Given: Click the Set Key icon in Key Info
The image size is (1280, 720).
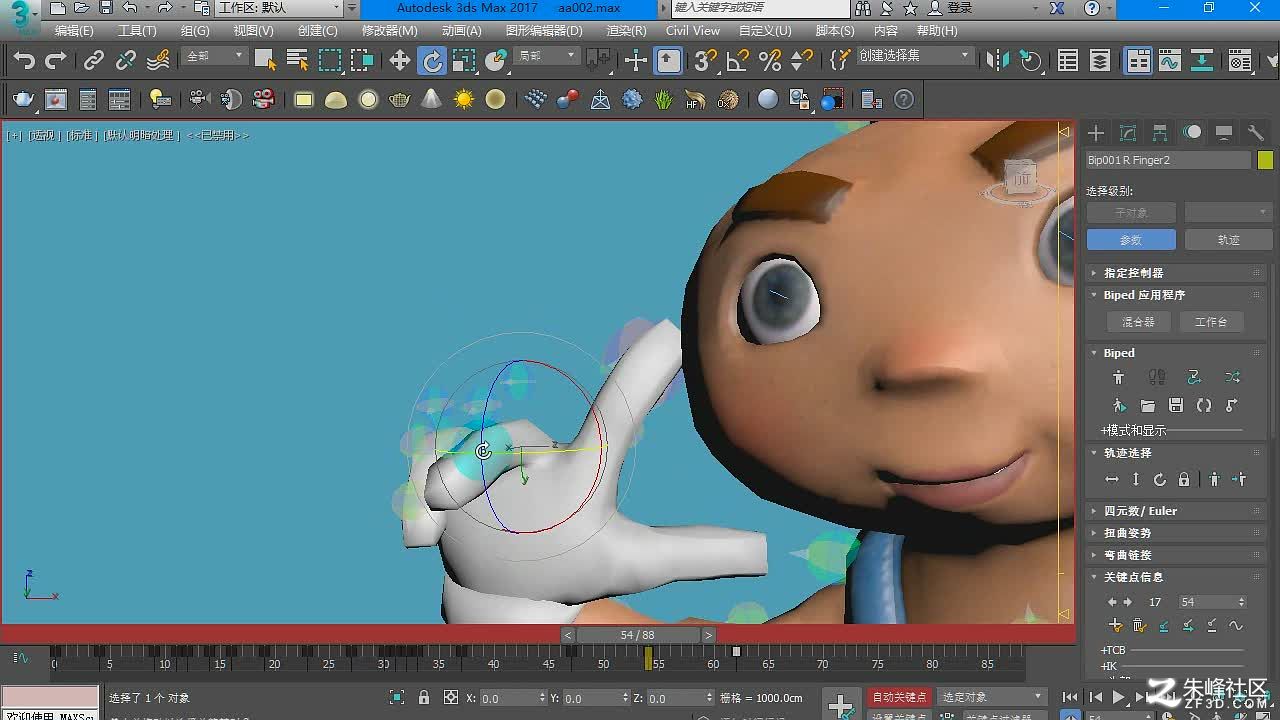Looking at the screenshot, I should click(1116, 626).
